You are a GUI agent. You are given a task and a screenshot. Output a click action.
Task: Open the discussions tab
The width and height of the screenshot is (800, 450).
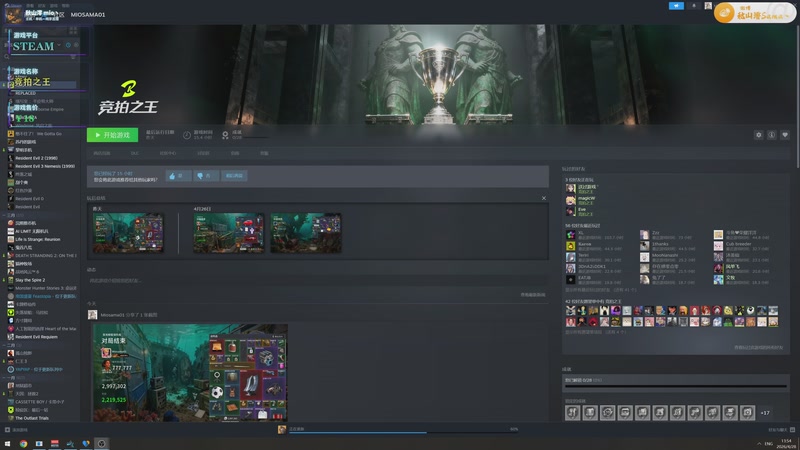[203, 153]
